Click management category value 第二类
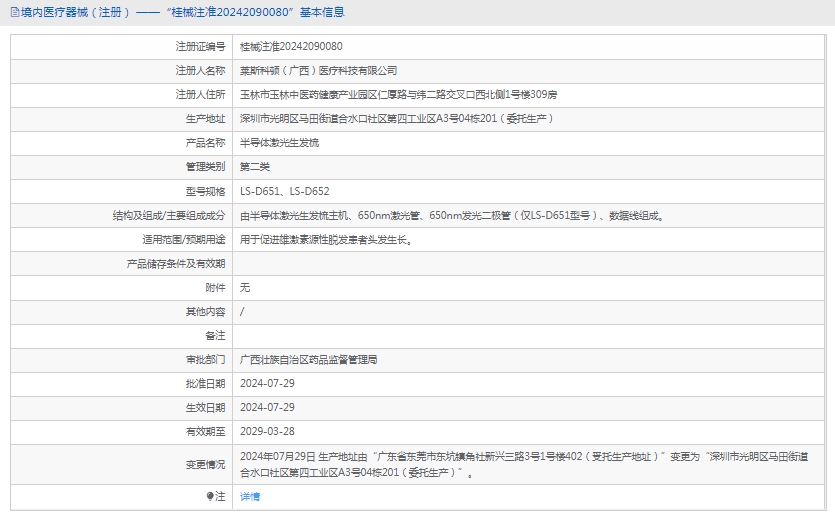Image resolution: width=835 pixels, height=518 pixels. 255,166
